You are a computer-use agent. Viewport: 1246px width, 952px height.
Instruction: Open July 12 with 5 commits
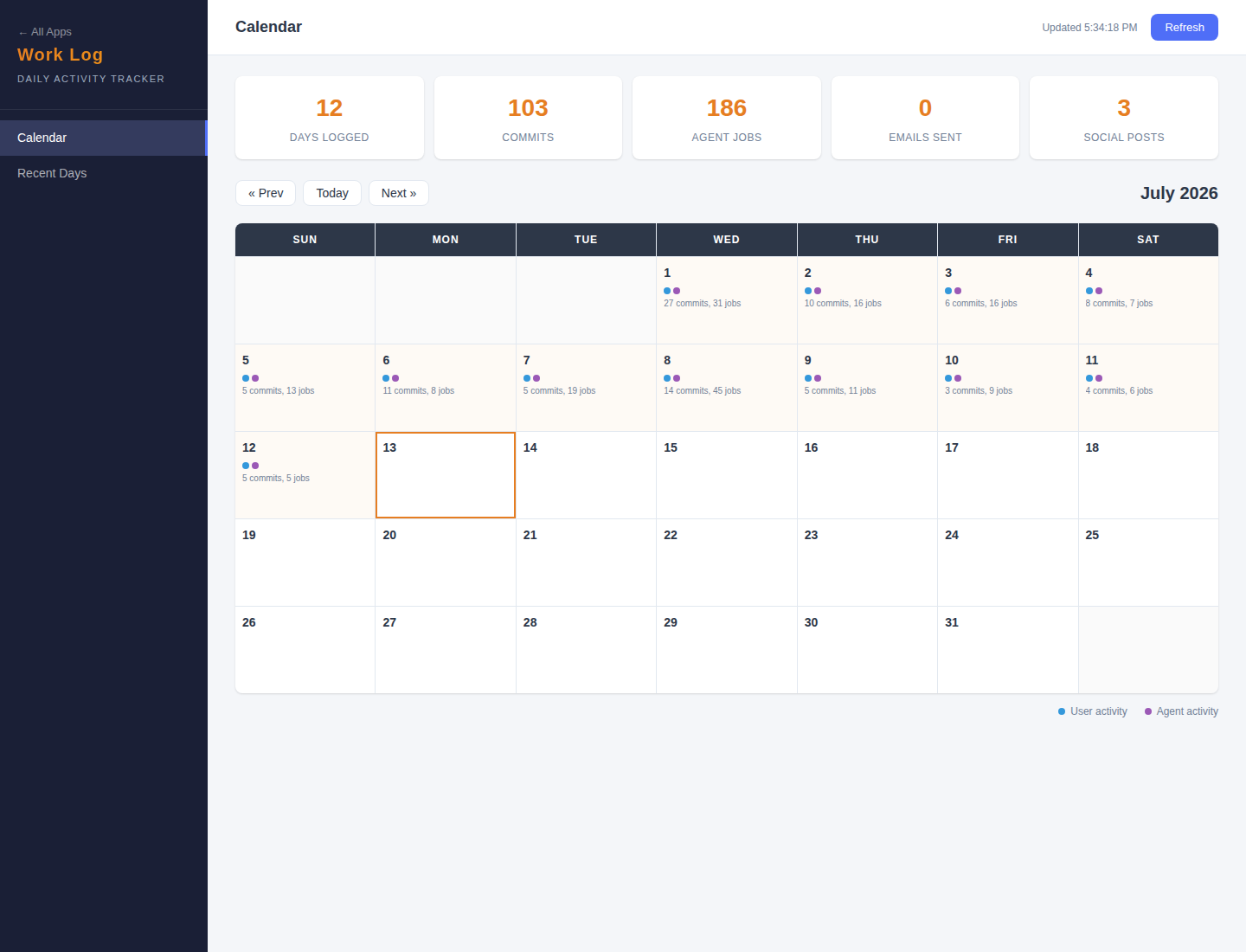pos(305,475)
